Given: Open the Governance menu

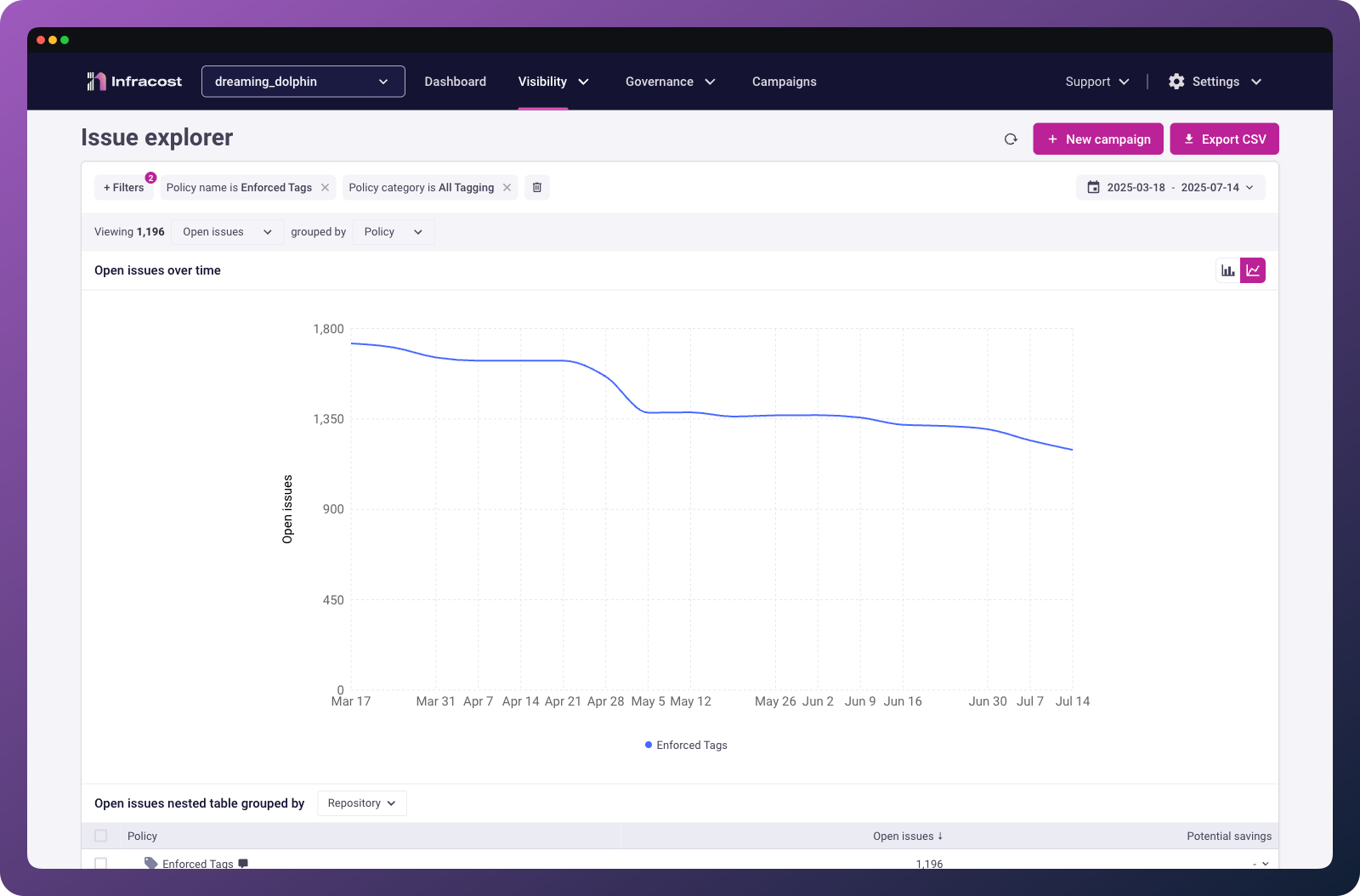Looking at the screenshot, I should pyautogui.click(x=671, y=82).
